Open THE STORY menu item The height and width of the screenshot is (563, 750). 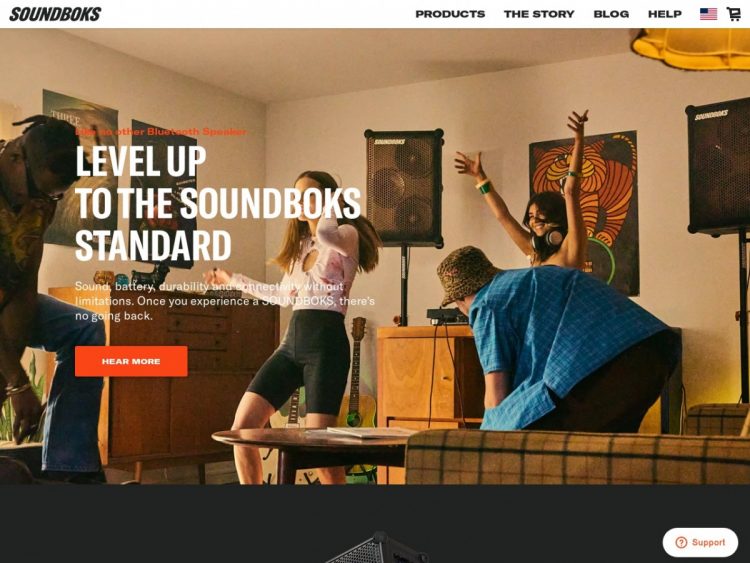click(x=539, y=14)
